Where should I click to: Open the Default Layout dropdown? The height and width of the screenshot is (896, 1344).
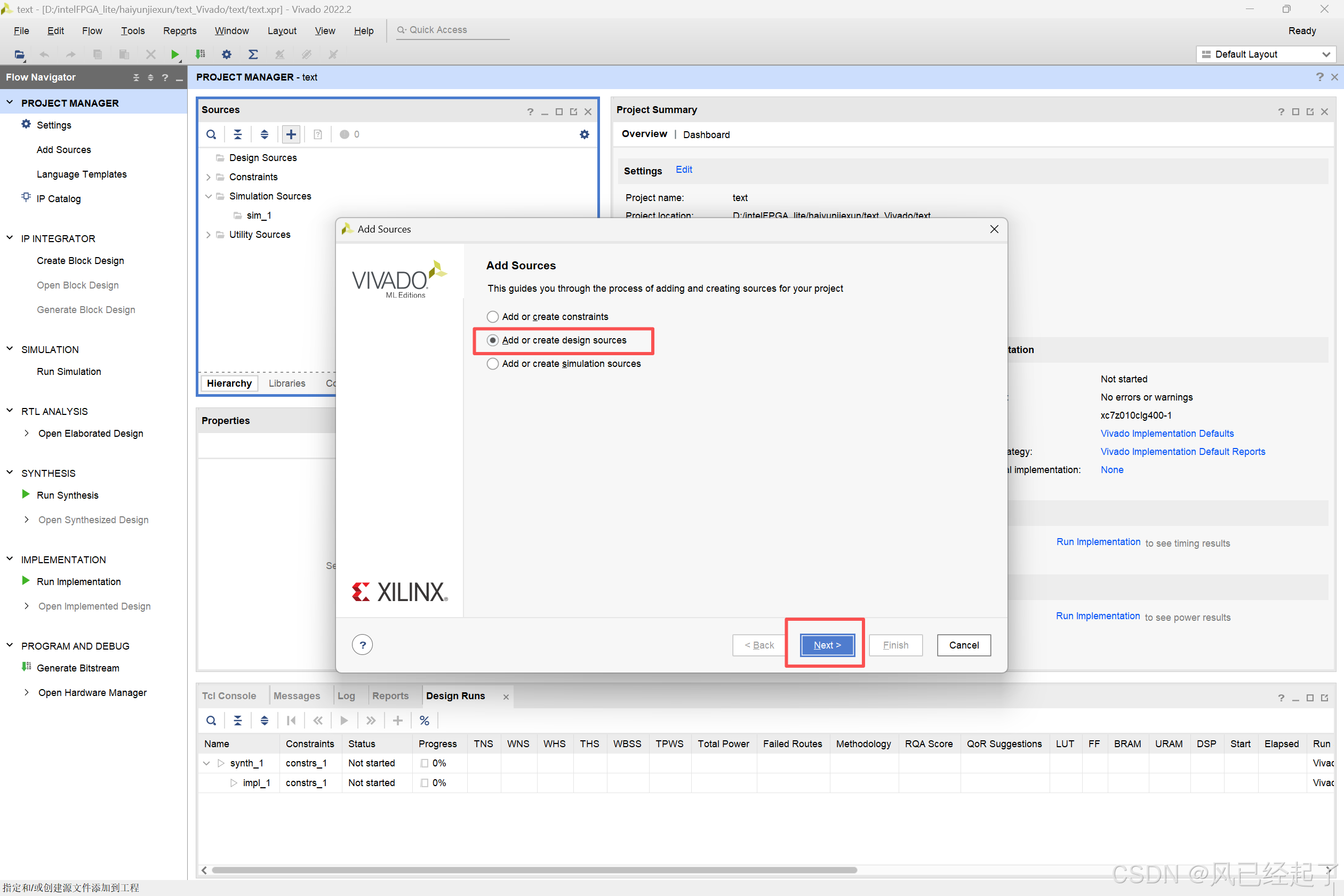click(1266, 54)
